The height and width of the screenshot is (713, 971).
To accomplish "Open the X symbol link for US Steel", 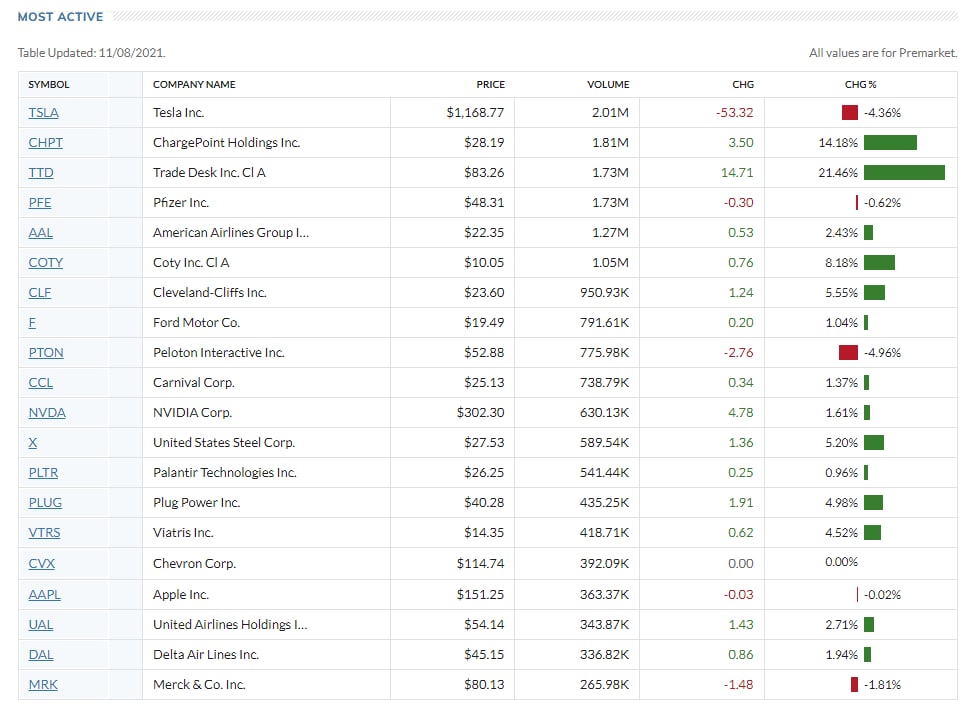I will [33, 443].
